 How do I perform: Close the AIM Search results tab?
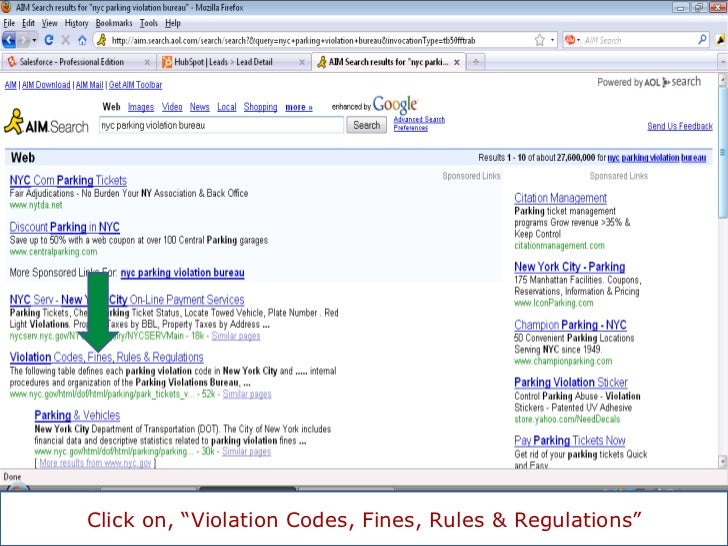[x=457, y=62]
